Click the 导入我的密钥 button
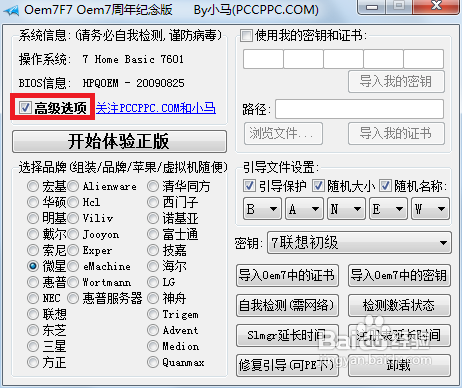 point(396,81)
